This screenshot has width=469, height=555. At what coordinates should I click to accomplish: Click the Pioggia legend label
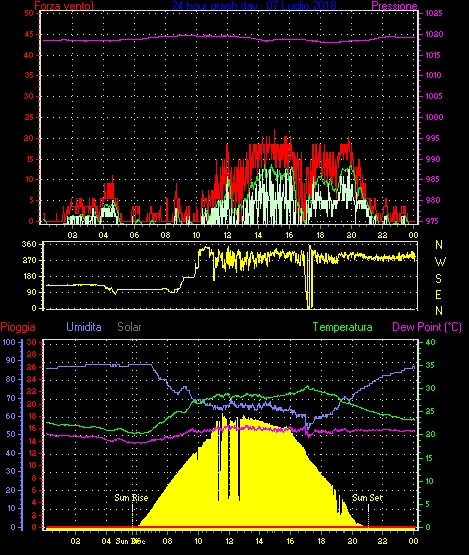pos(18,327)
